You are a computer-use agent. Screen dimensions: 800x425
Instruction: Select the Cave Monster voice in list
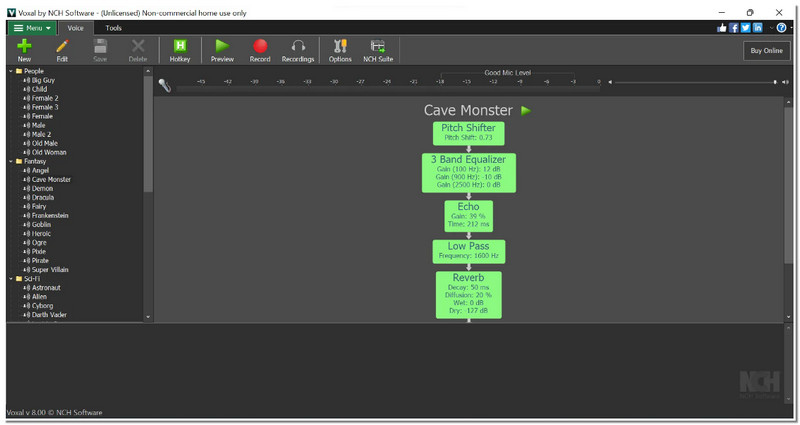tap(51, 180)
